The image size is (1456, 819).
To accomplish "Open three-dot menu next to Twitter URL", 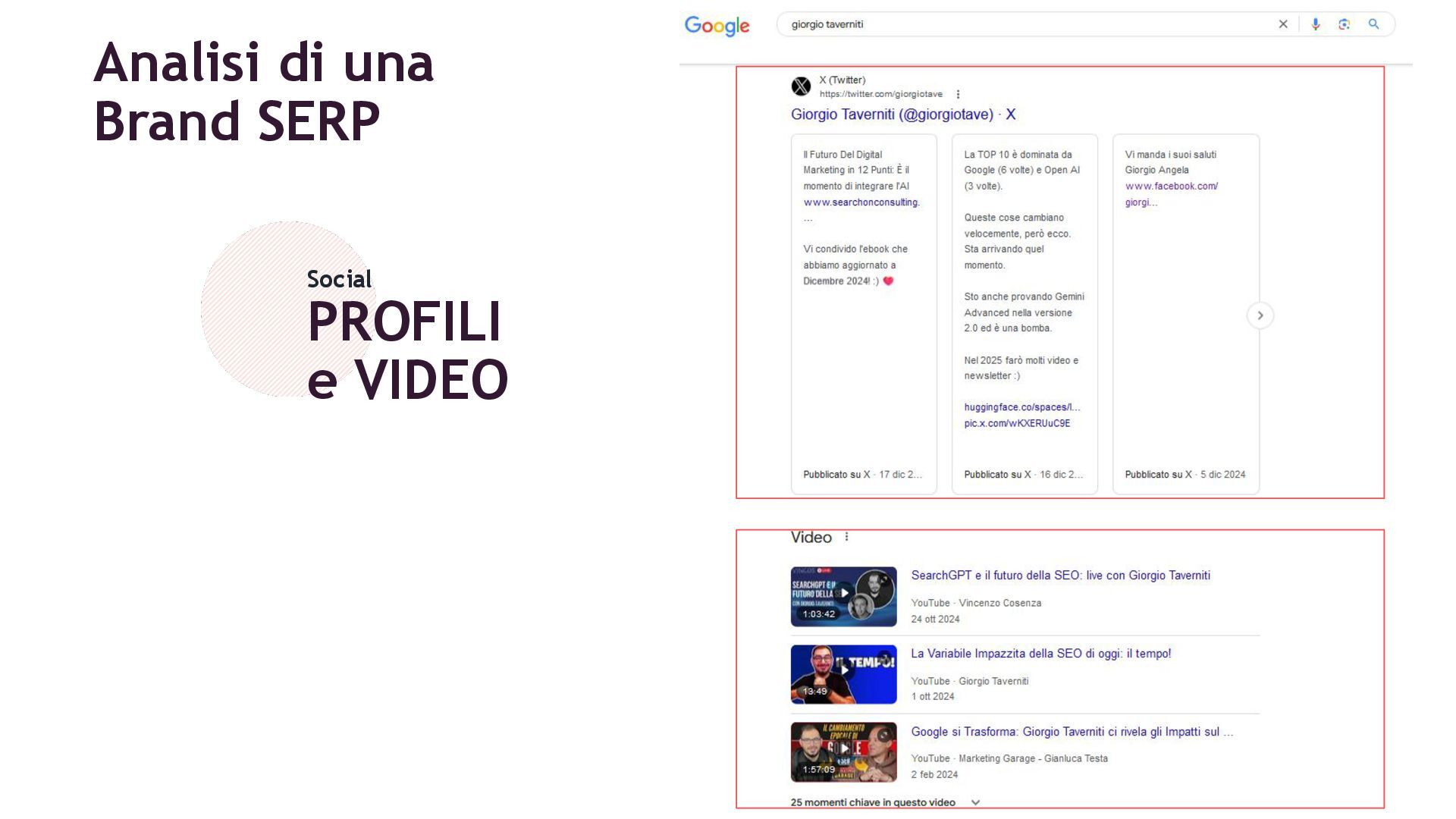I will click(x=958, y=94).
